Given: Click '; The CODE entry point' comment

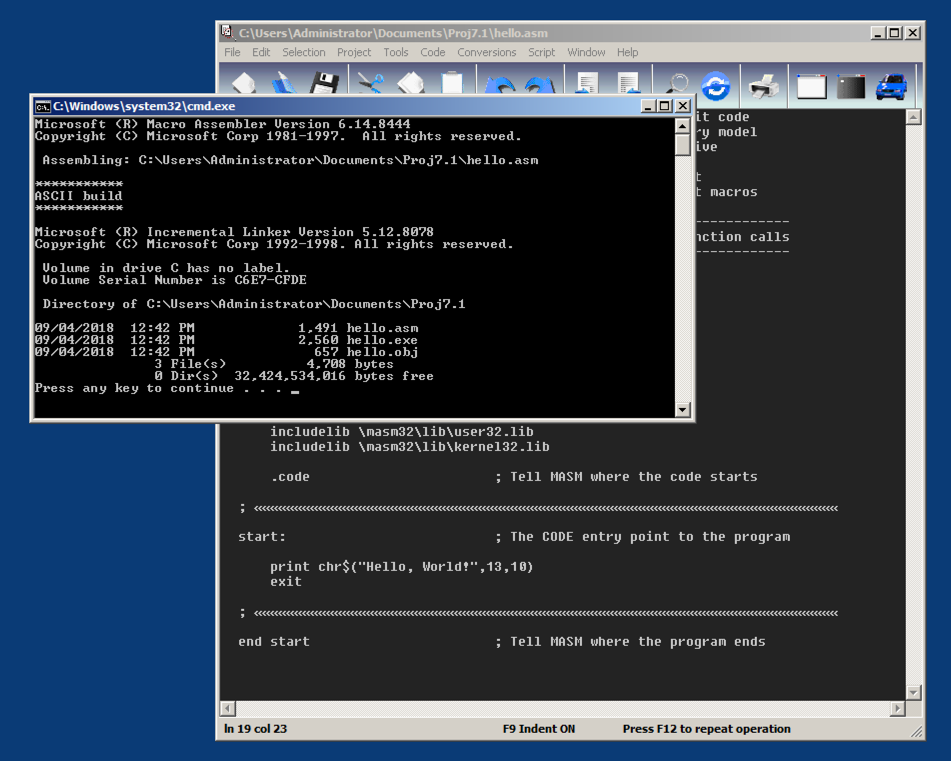Looking at the screenshot, I should pyautogui.click(x=642, y=537).
